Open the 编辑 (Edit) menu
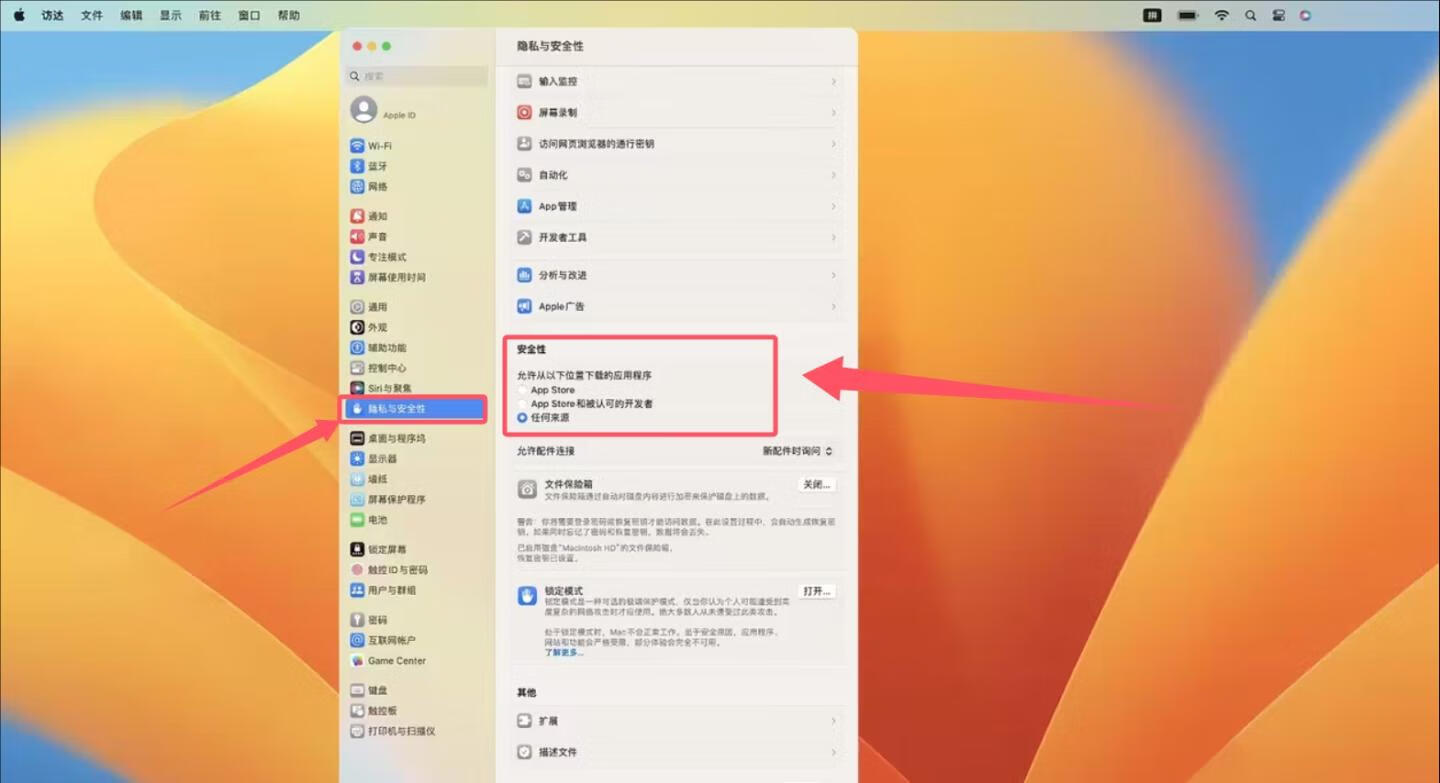The image size is (1440, 783). pos(131,16)
